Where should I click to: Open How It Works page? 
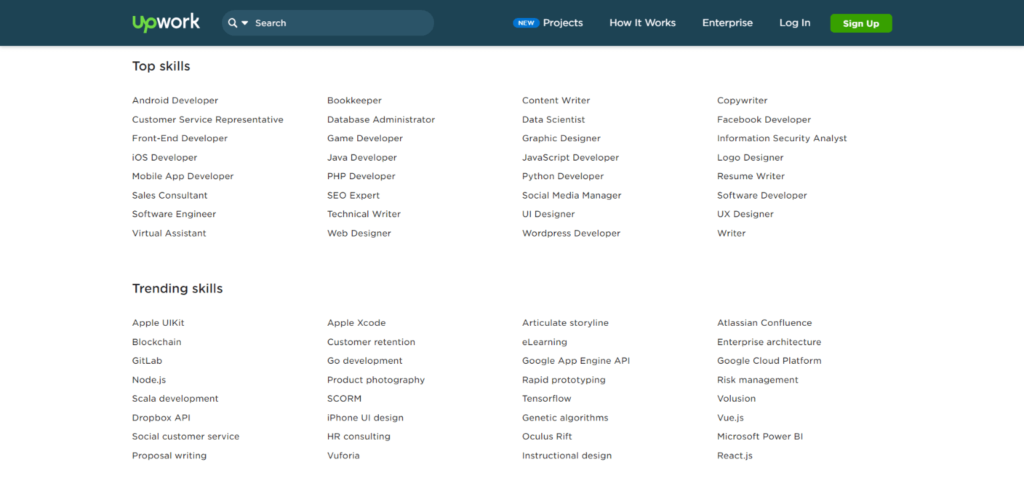(x=642, y=23)
